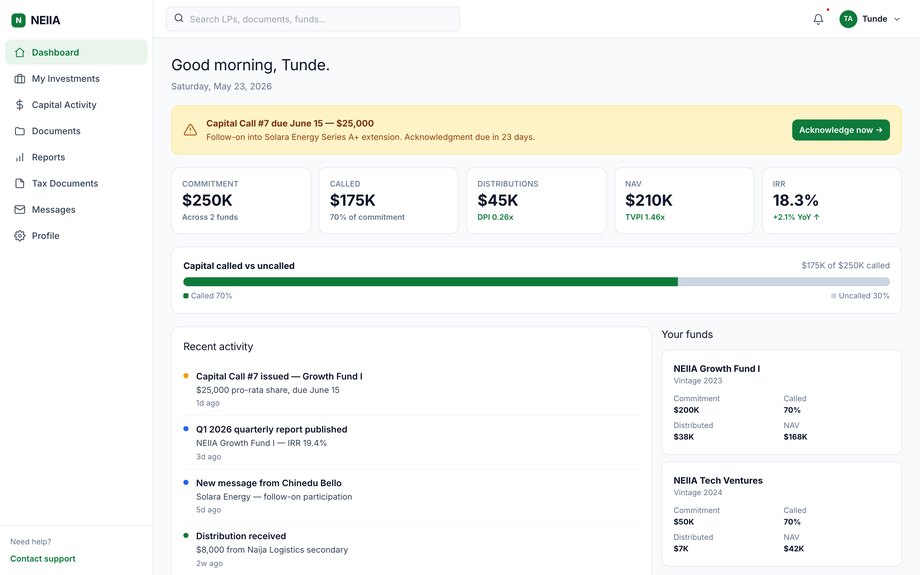The image size is (920, 575).
Task: Open the Distributions $45K card
Action: coord(536,201)
